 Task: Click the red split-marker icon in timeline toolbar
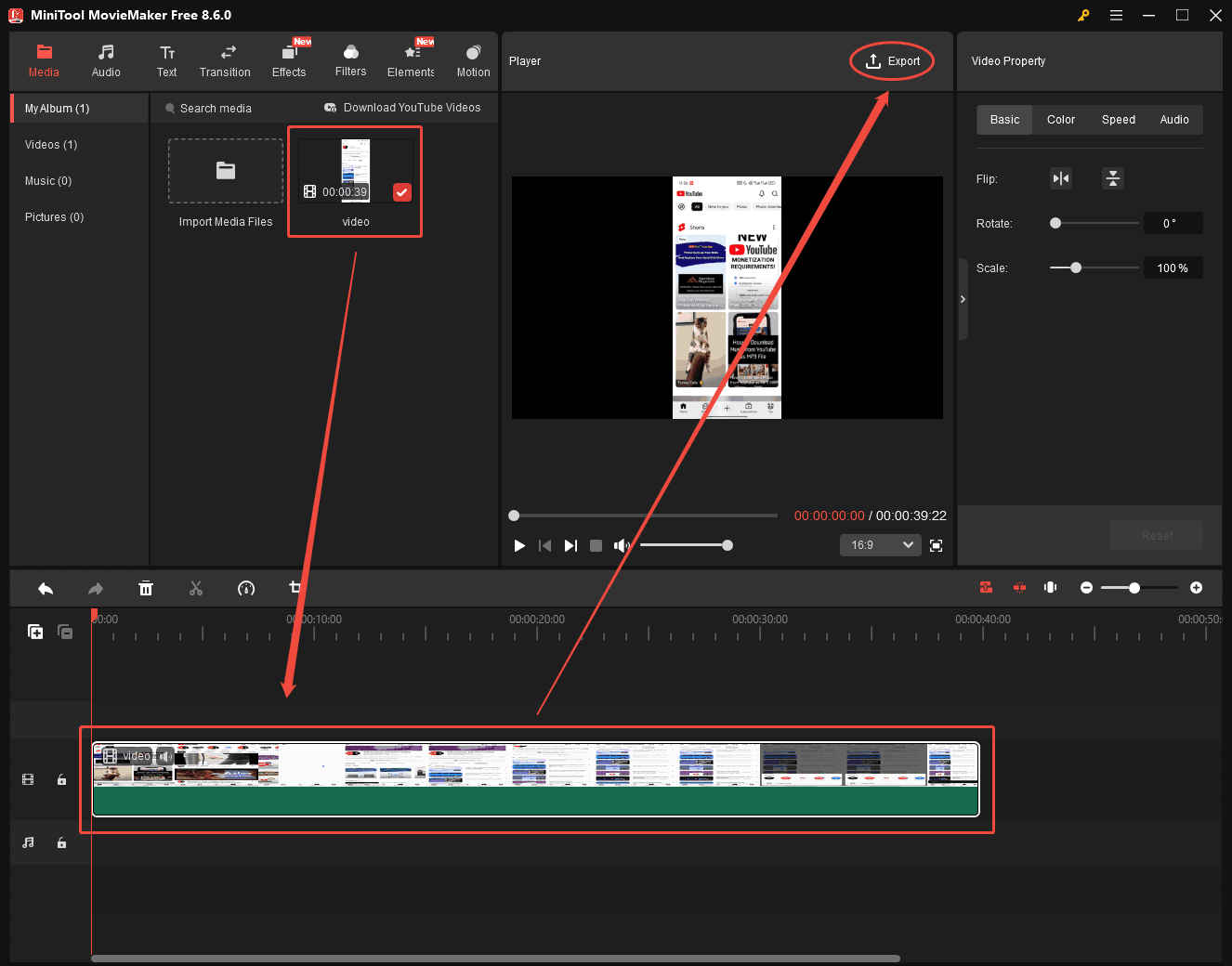coord(1019,587)
